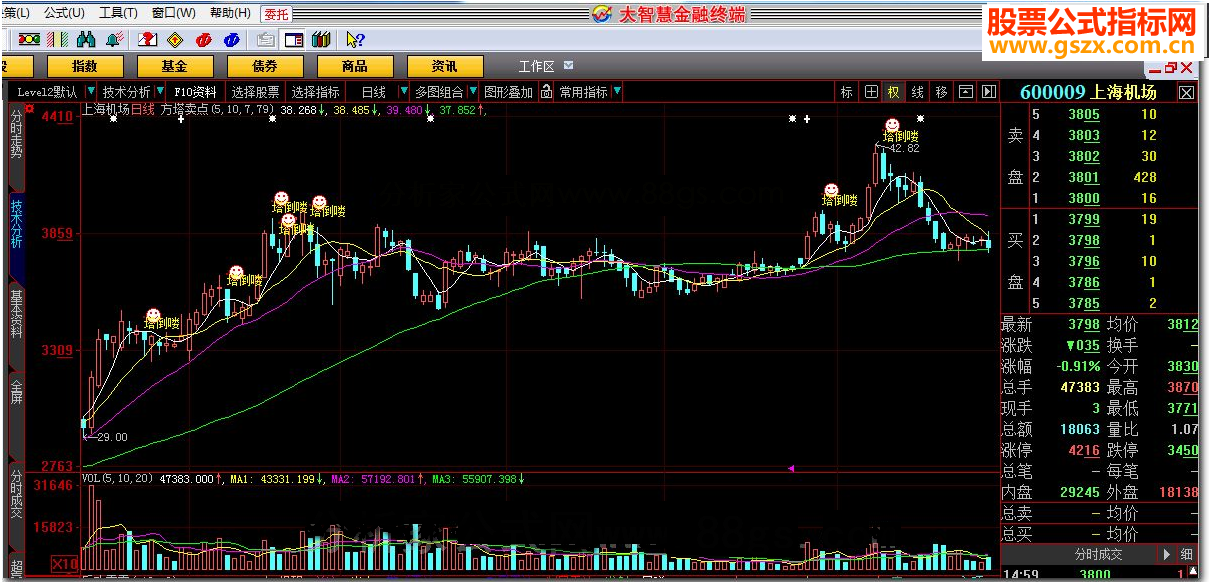The width and height of the screenshot is (1209, 582).
Task: Open the 工具(T) menu
Action: coord(119,13)
